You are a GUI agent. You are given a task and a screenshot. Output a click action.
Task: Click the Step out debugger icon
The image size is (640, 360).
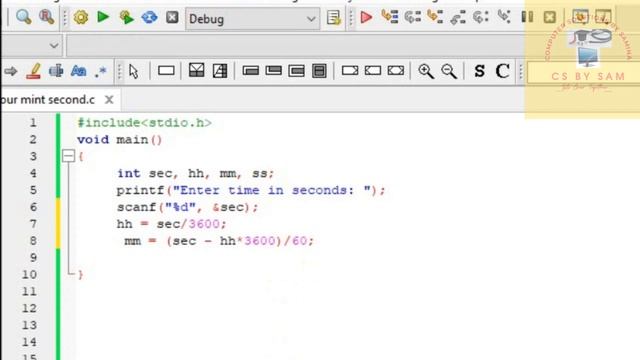[x=458, y=17]
